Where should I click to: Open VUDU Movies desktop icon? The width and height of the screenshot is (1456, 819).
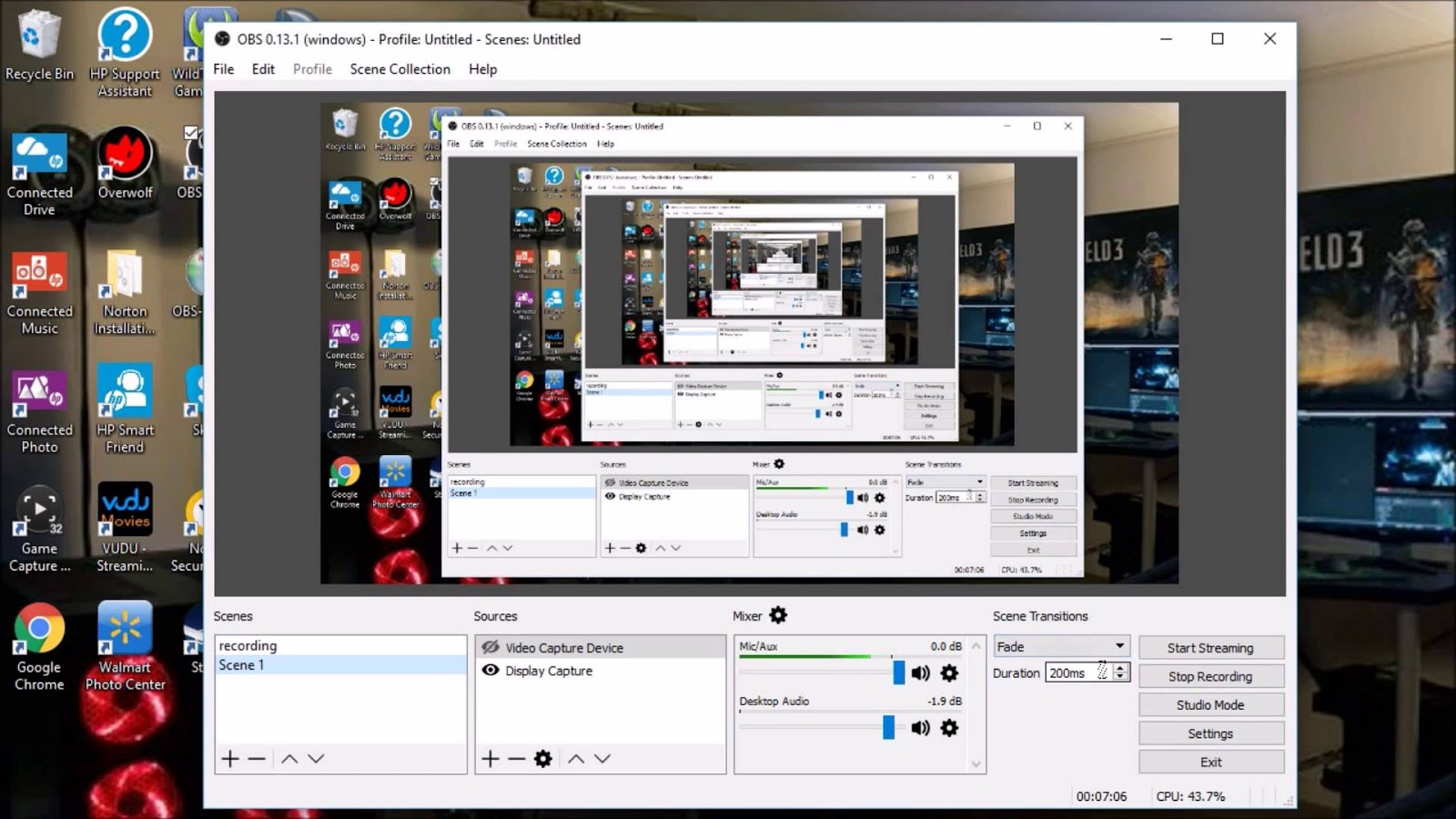(125, 528)
